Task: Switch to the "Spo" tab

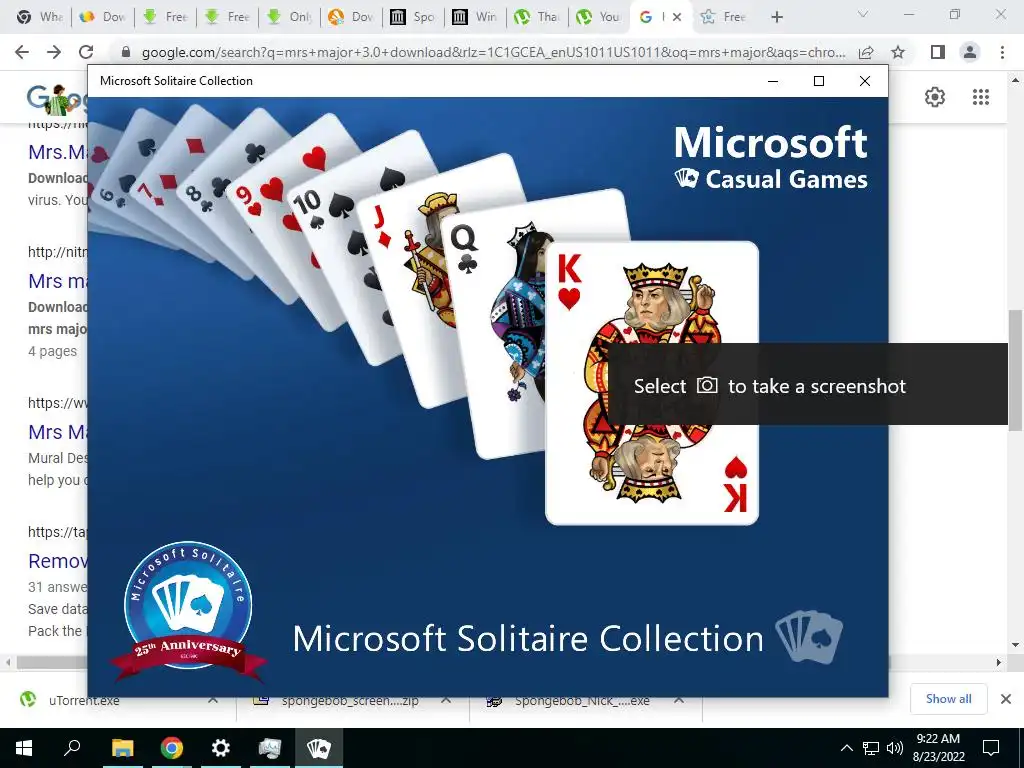Action: tap(413, 17)
